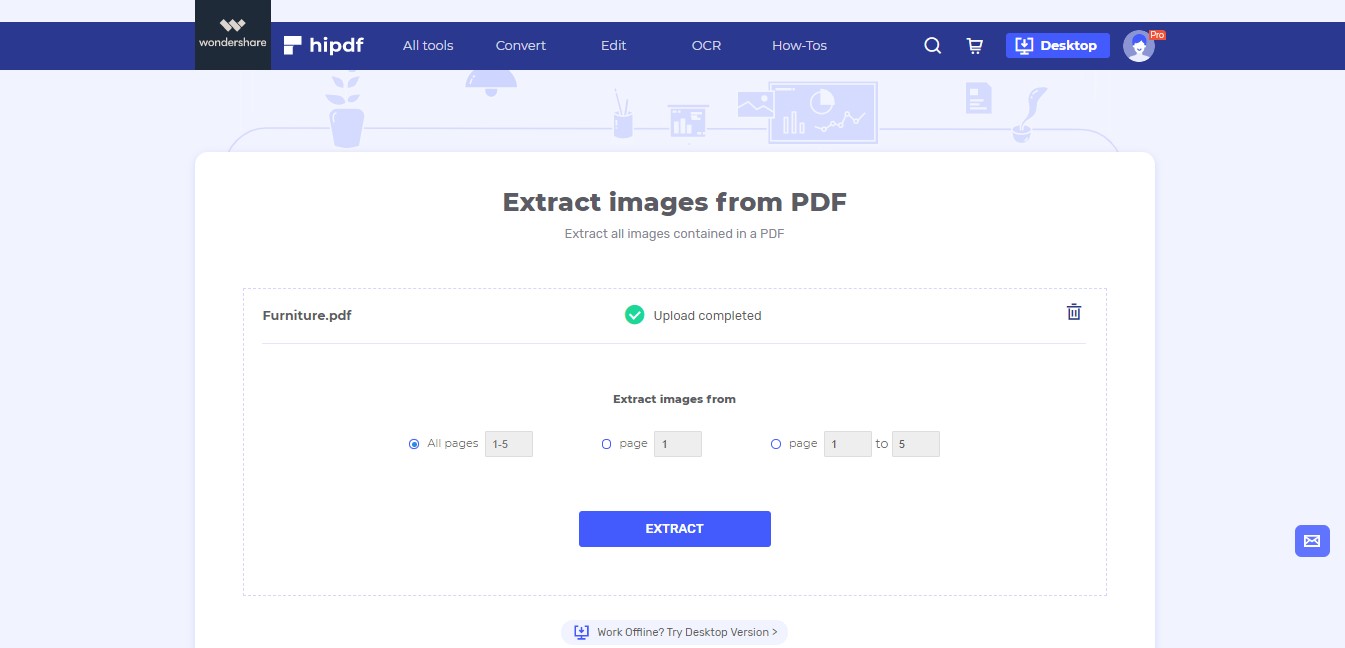1345x648 pixels.
Task: Click the green upload checkmark icon
Action: 634,315
